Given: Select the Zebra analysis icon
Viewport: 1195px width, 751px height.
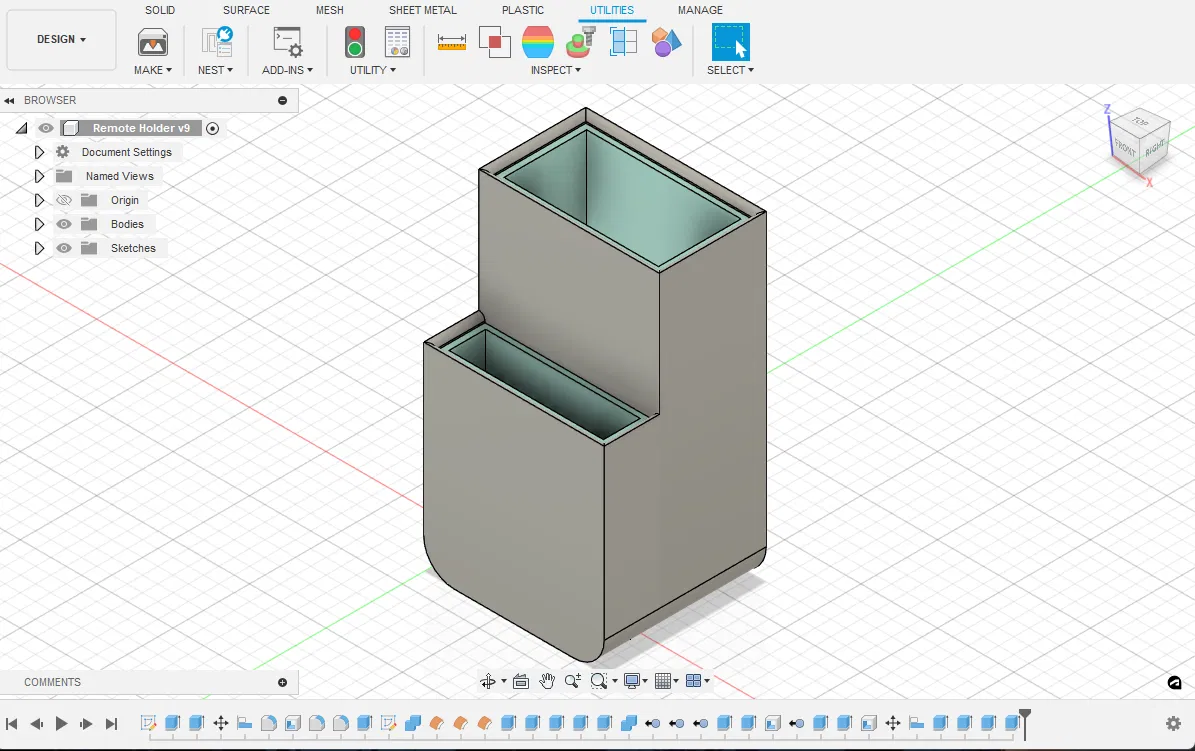Looking at the screenshot, I should [538, 42].
